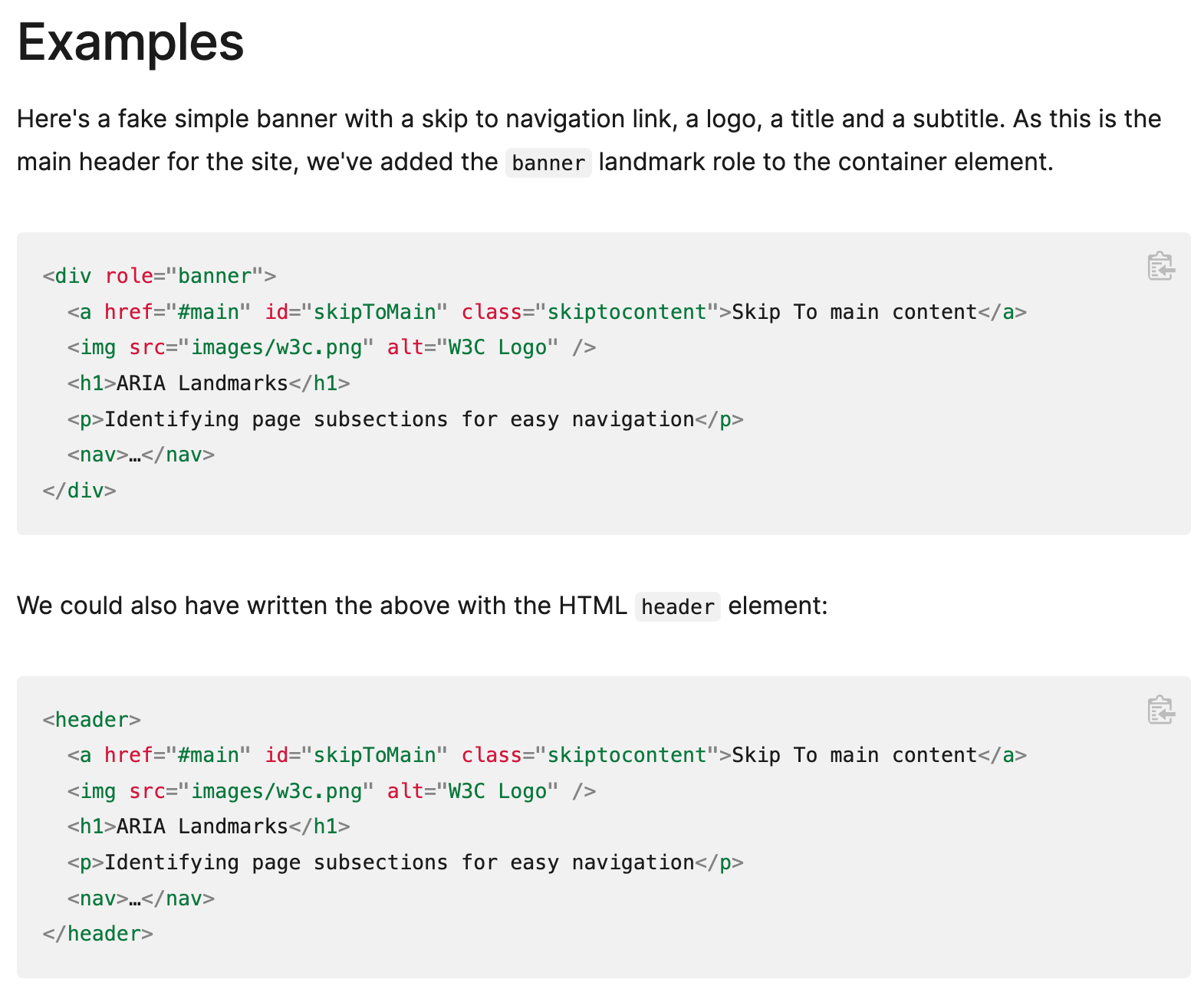
Task: Click the closing header tag
Action: point(98,934)
